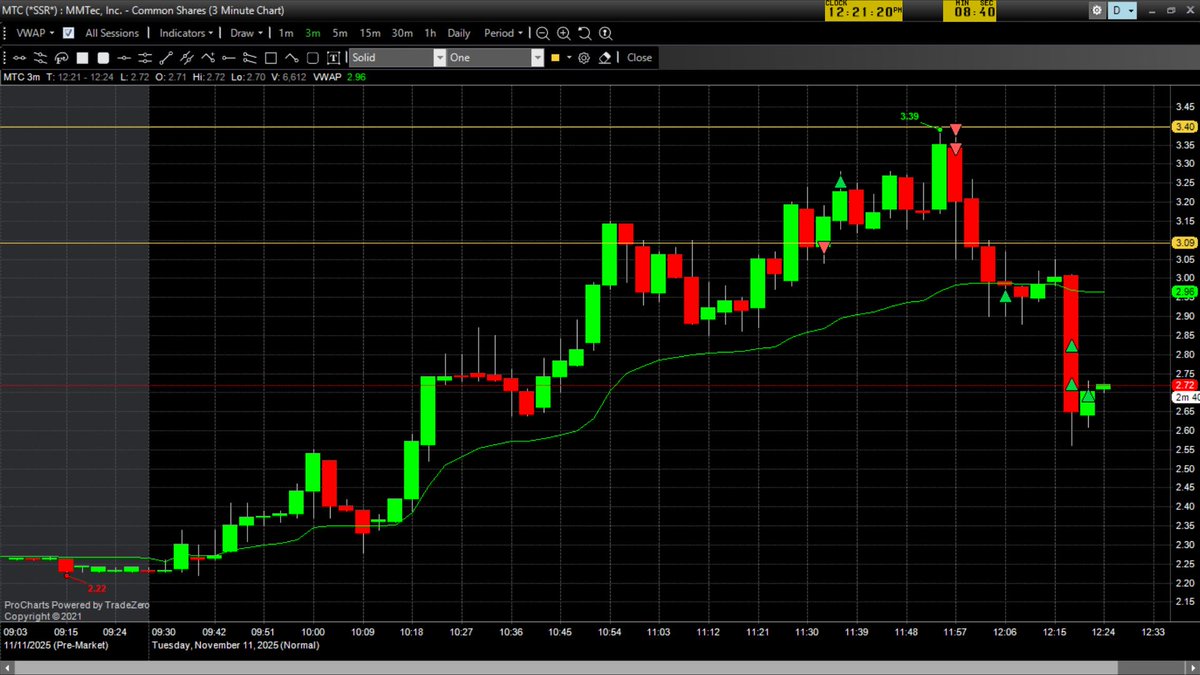Screen dimensions: 1200x675
Task: Click the zoom-out magnifier icon
Action: tap(541, 33)
